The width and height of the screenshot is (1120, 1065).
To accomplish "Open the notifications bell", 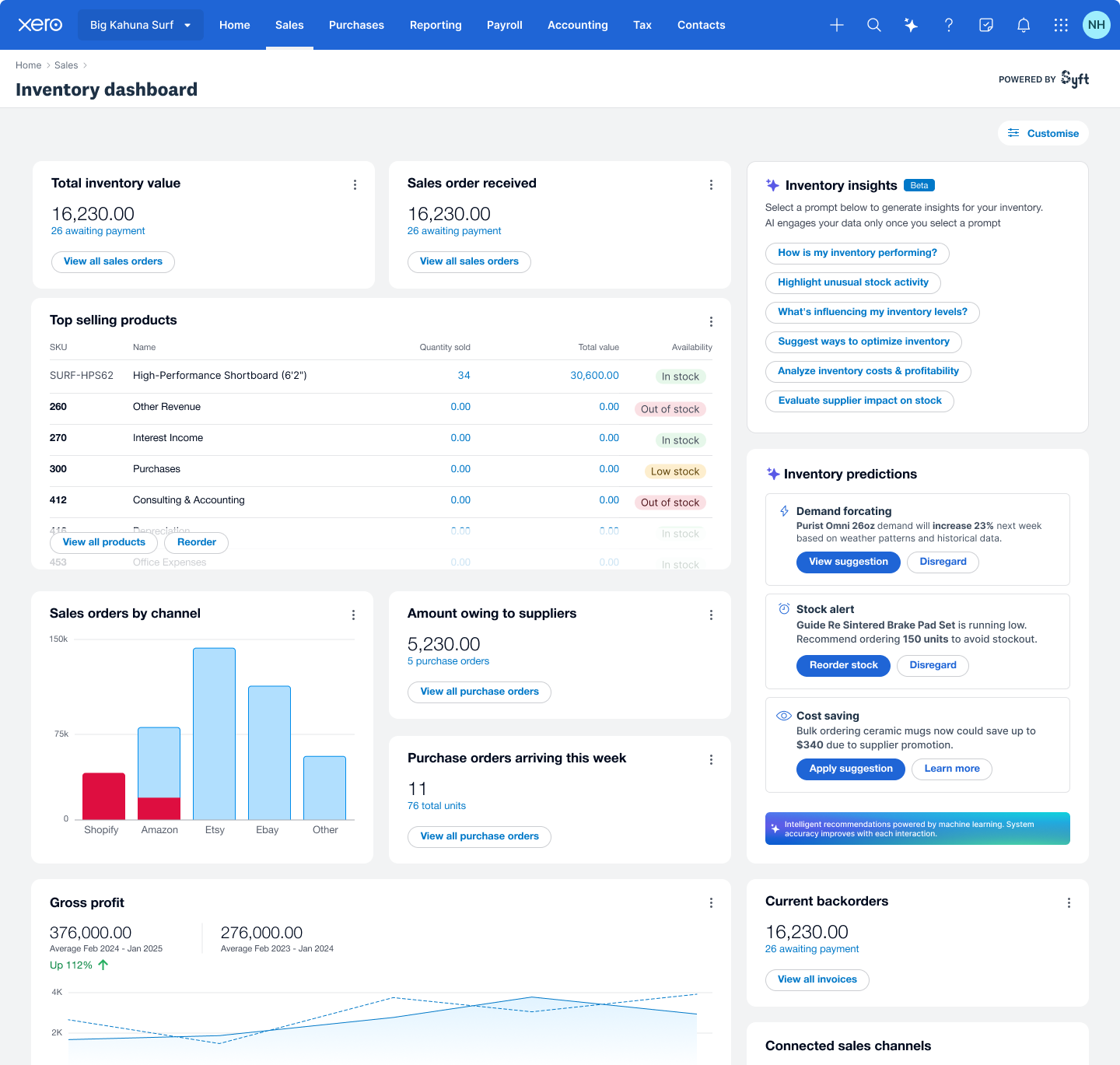I will [1024, 25].
